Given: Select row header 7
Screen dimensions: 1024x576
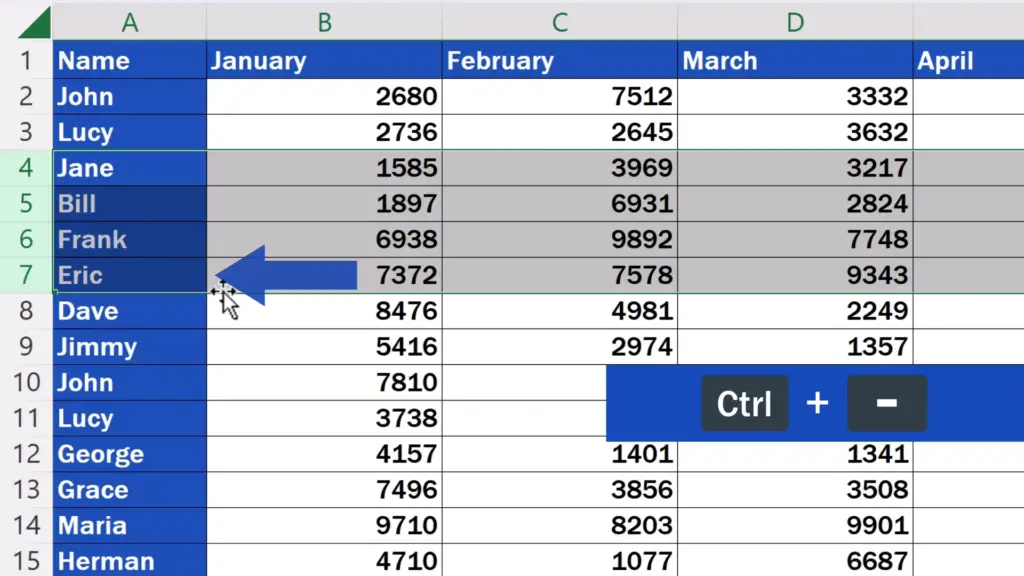Looking at the screenshot, I should (x=27, y=275).
